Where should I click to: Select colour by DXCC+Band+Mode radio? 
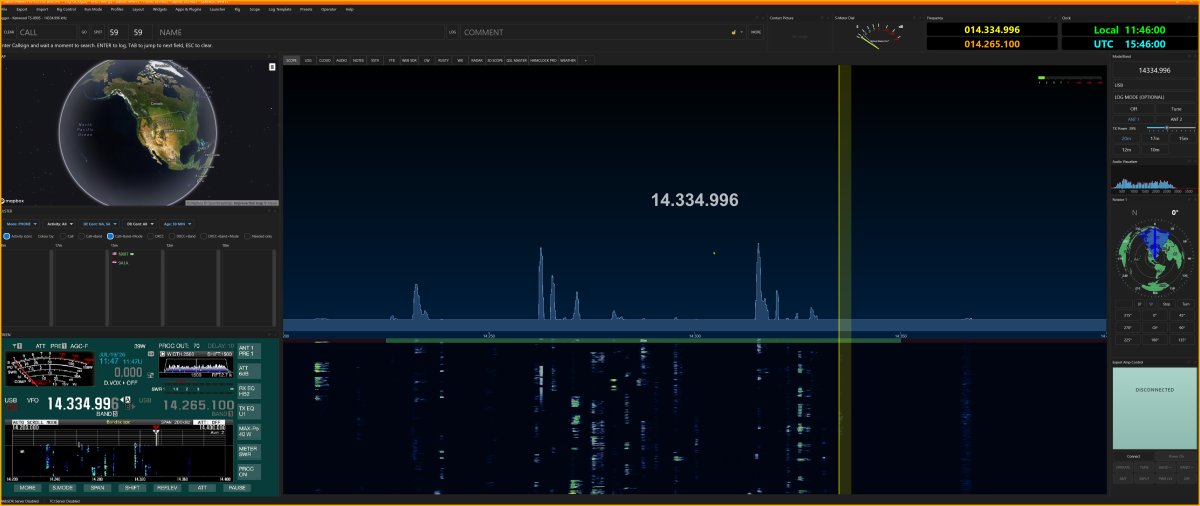(204, 236)
